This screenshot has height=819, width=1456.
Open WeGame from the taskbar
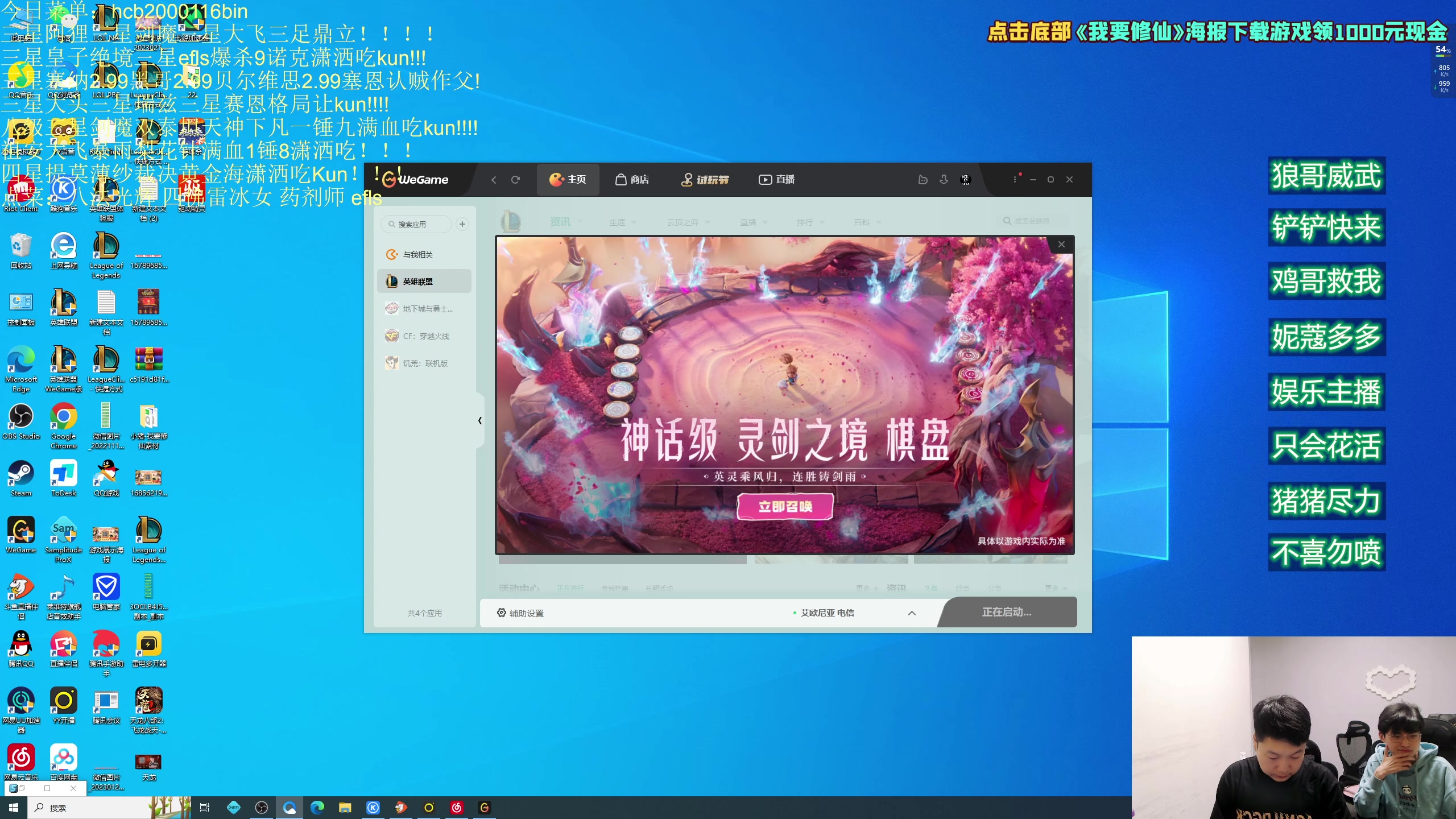coord(485,808)
